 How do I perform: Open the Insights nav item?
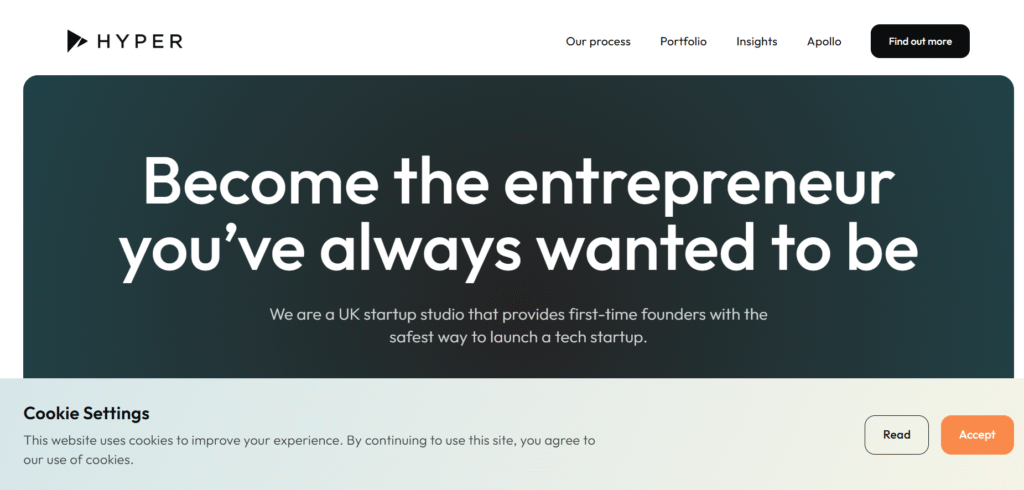(757, 42)
